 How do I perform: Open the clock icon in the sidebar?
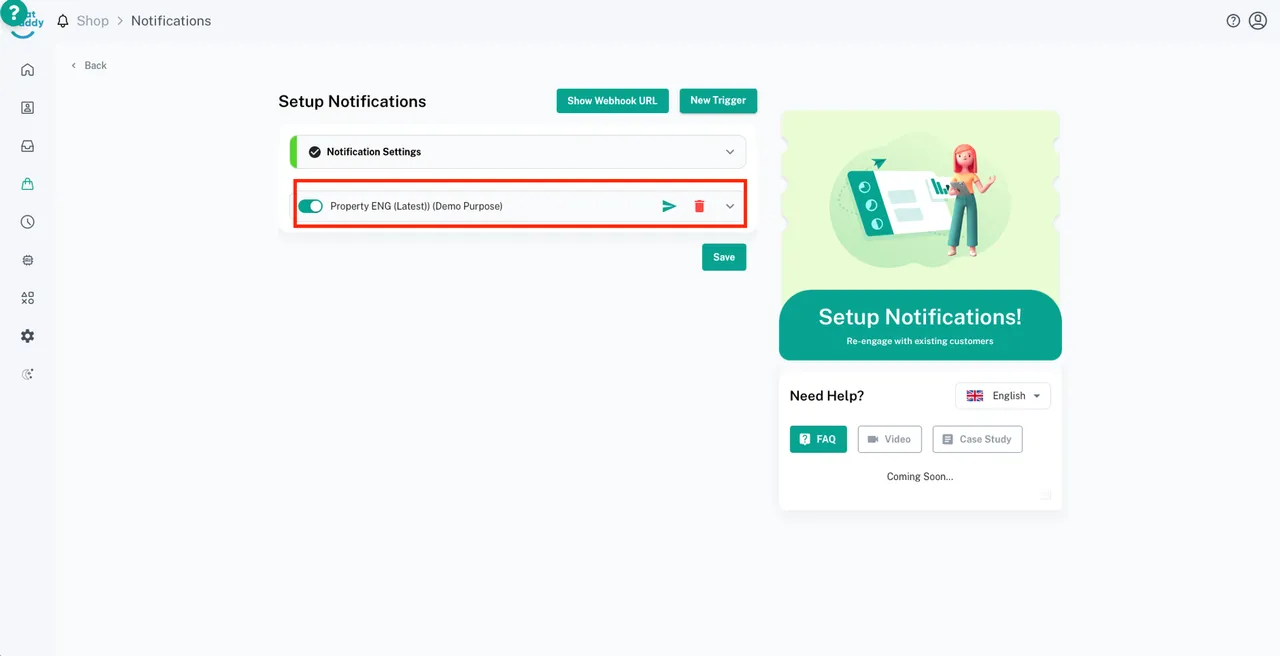tap(27, 222)
